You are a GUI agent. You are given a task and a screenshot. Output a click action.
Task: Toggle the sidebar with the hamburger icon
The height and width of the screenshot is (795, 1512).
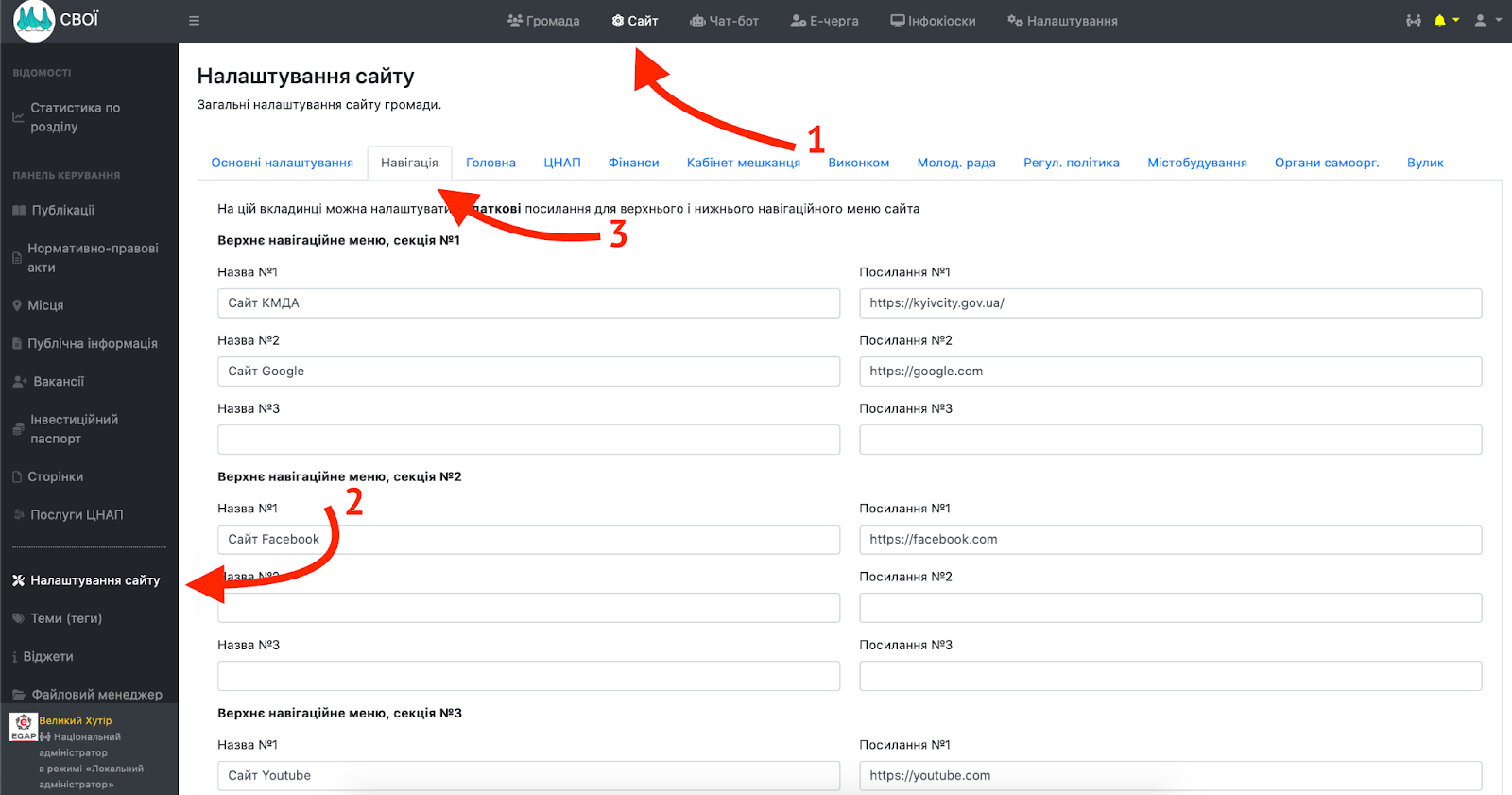pos(194,21)
